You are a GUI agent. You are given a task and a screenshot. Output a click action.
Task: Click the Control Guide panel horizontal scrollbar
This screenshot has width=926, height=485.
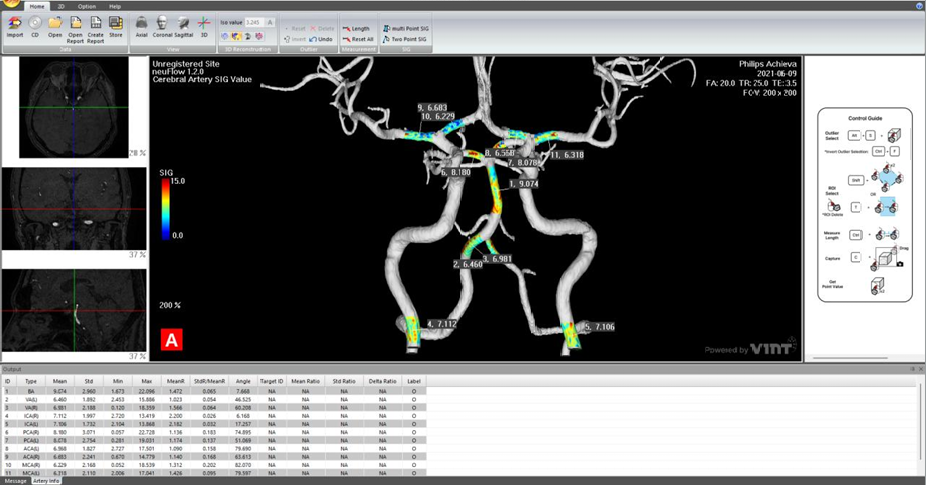click(x=850, y=358)
